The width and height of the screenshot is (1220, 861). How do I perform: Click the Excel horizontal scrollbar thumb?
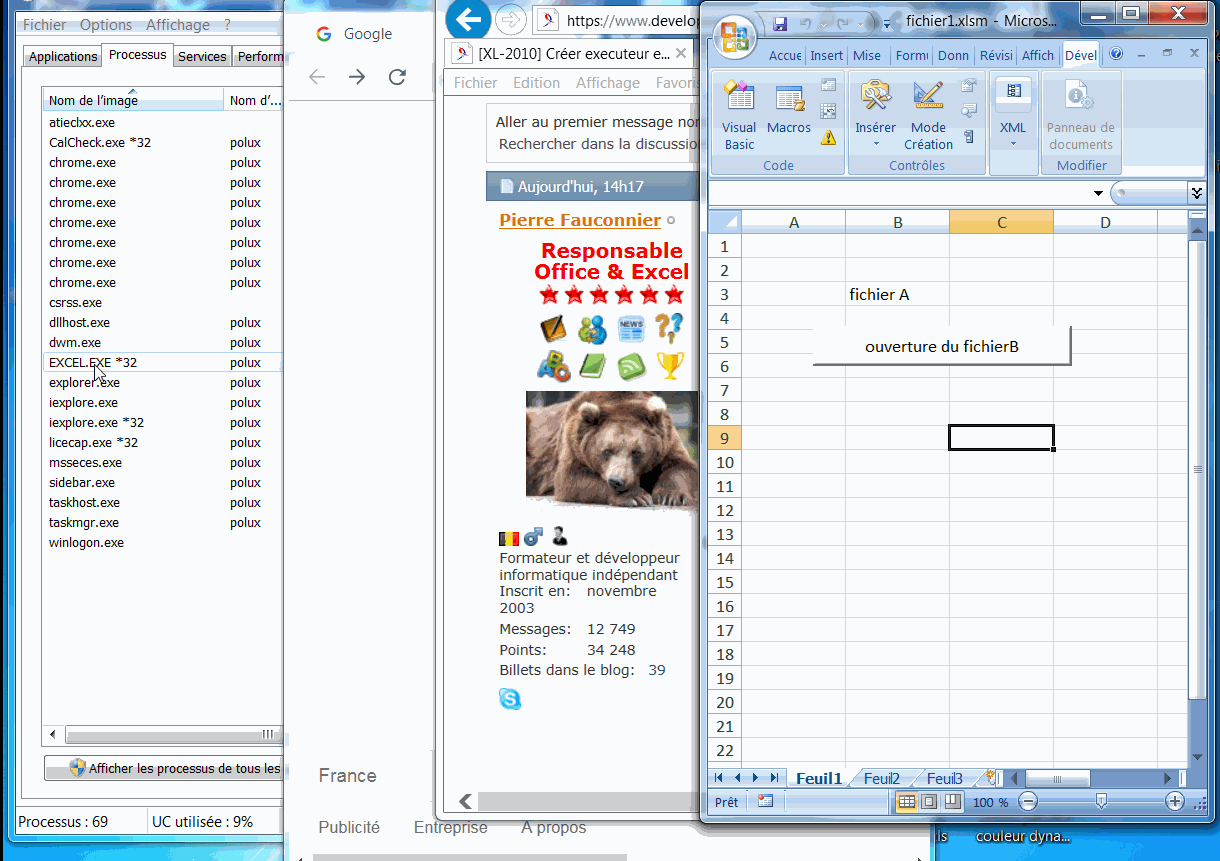tap(1058, 778)
